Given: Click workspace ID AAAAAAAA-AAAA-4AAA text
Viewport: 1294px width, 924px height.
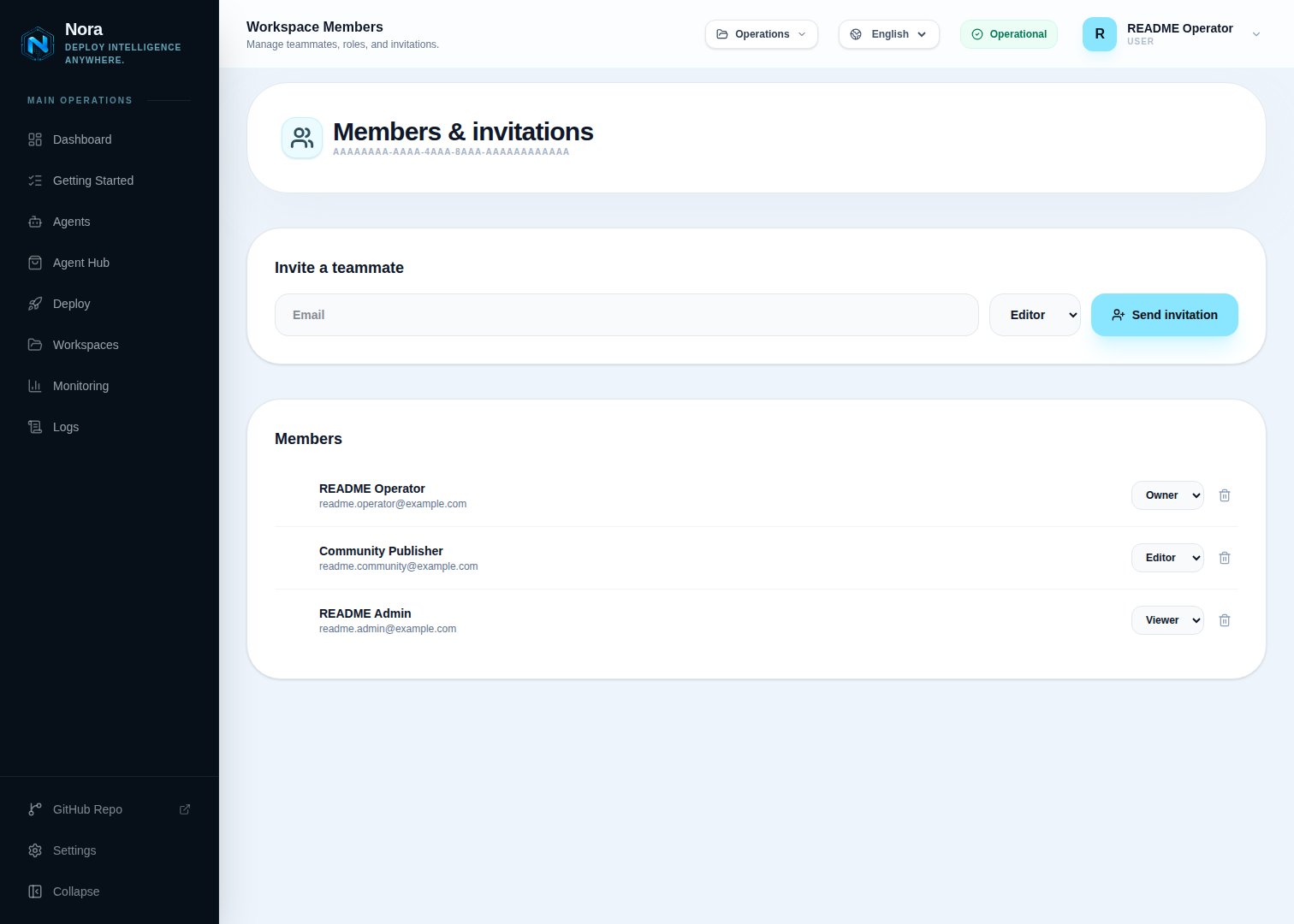Looking at the screenshot, I should click(451, 151).
